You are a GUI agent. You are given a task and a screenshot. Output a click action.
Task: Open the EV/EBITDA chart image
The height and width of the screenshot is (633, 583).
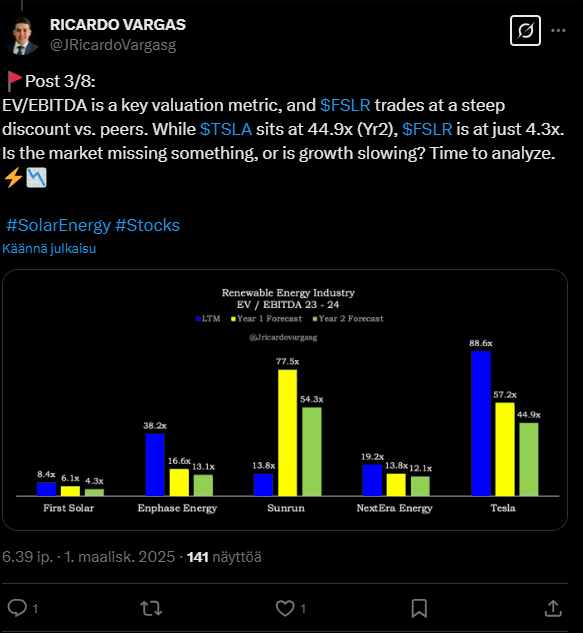click(x=285, y=400)
